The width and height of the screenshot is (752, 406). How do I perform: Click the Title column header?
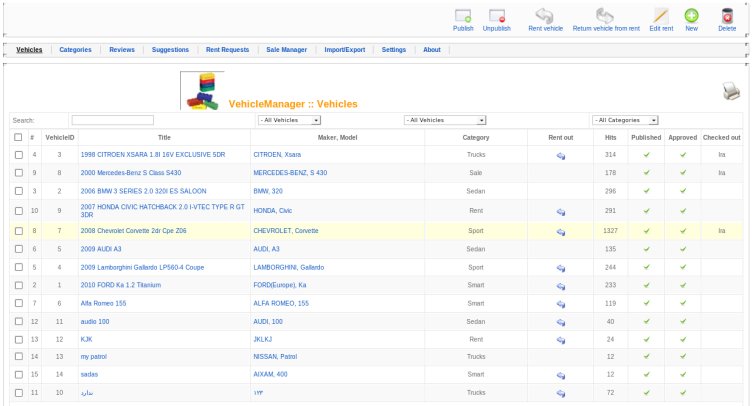[164, 137]
